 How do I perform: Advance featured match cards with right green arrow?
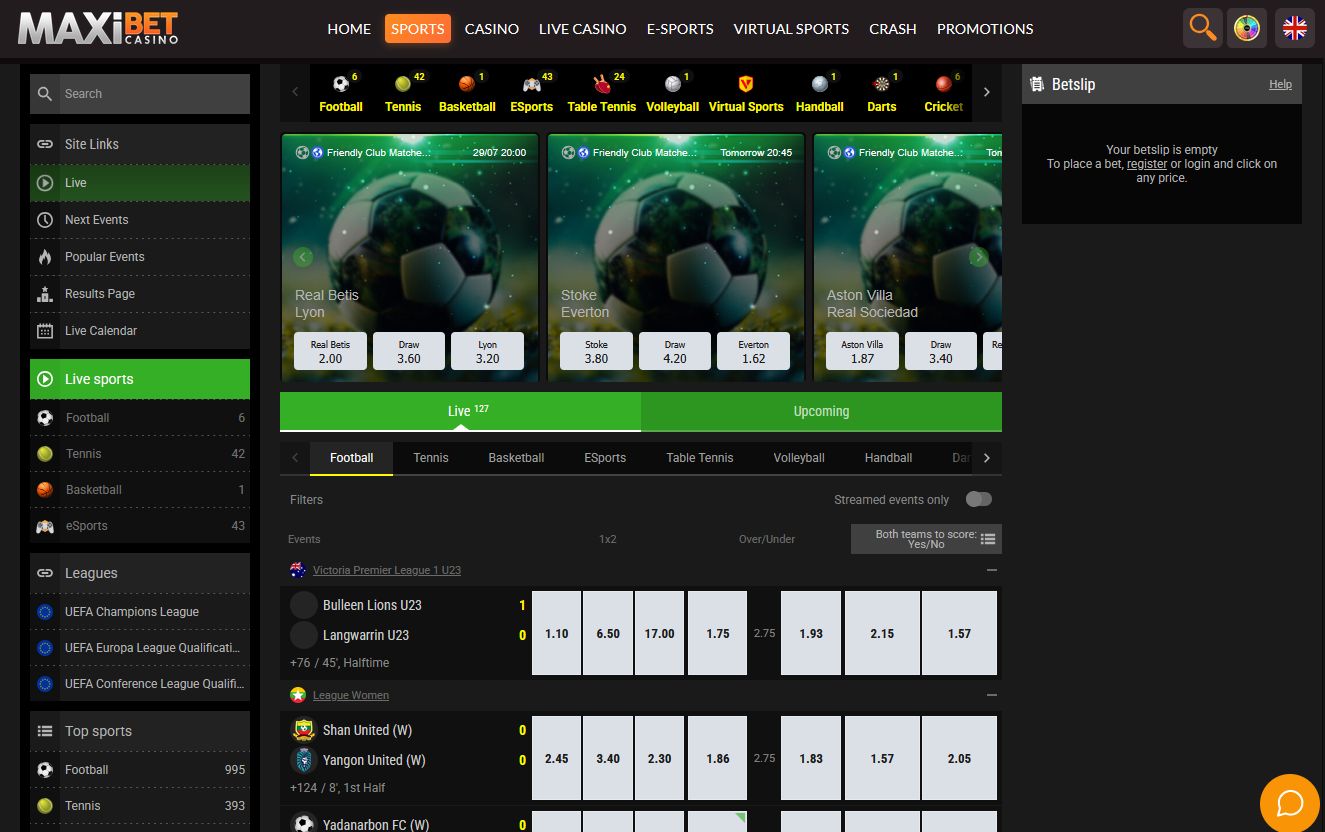979,257
